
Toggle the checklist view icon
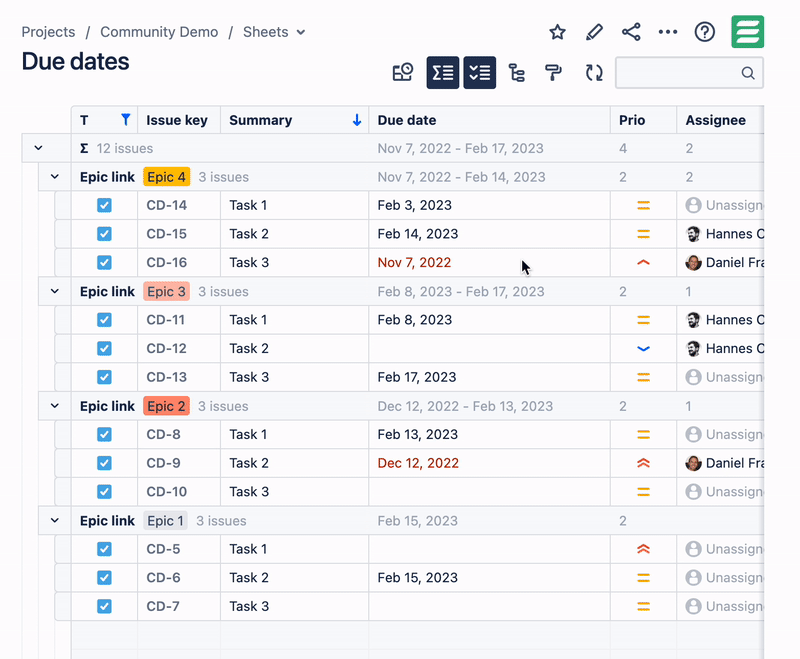(479, 72)
